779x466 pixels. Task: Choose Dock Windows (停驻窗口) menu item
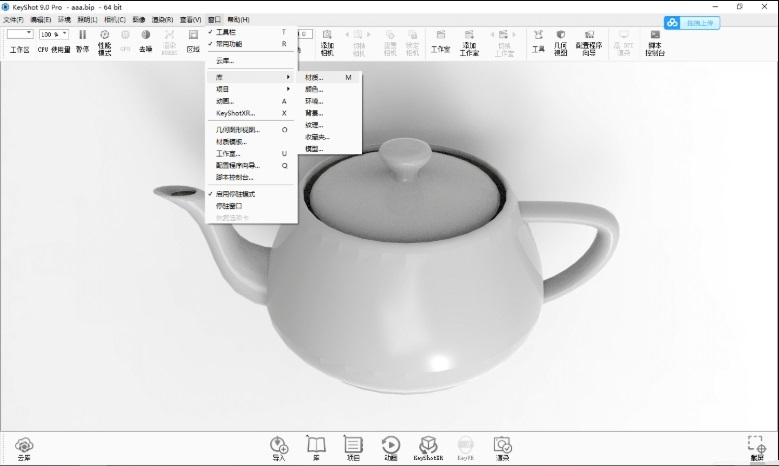click(x=251, y=206)
